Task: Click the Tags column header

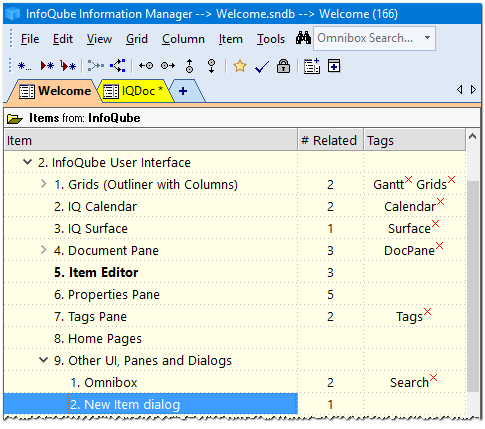Action: [414, 140]
